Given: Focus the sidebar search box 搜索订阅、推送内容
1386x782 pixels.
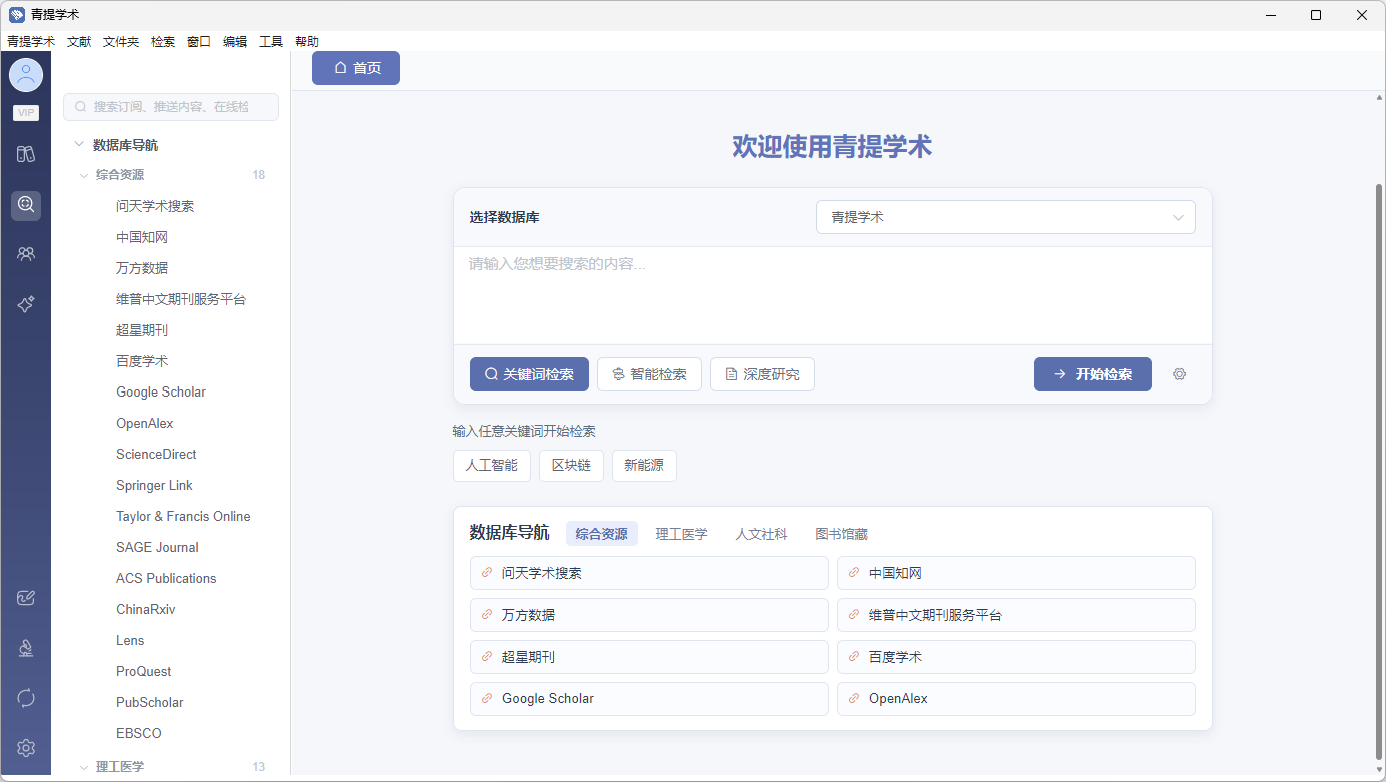Looking at the screenshot, I should (171, 107).
